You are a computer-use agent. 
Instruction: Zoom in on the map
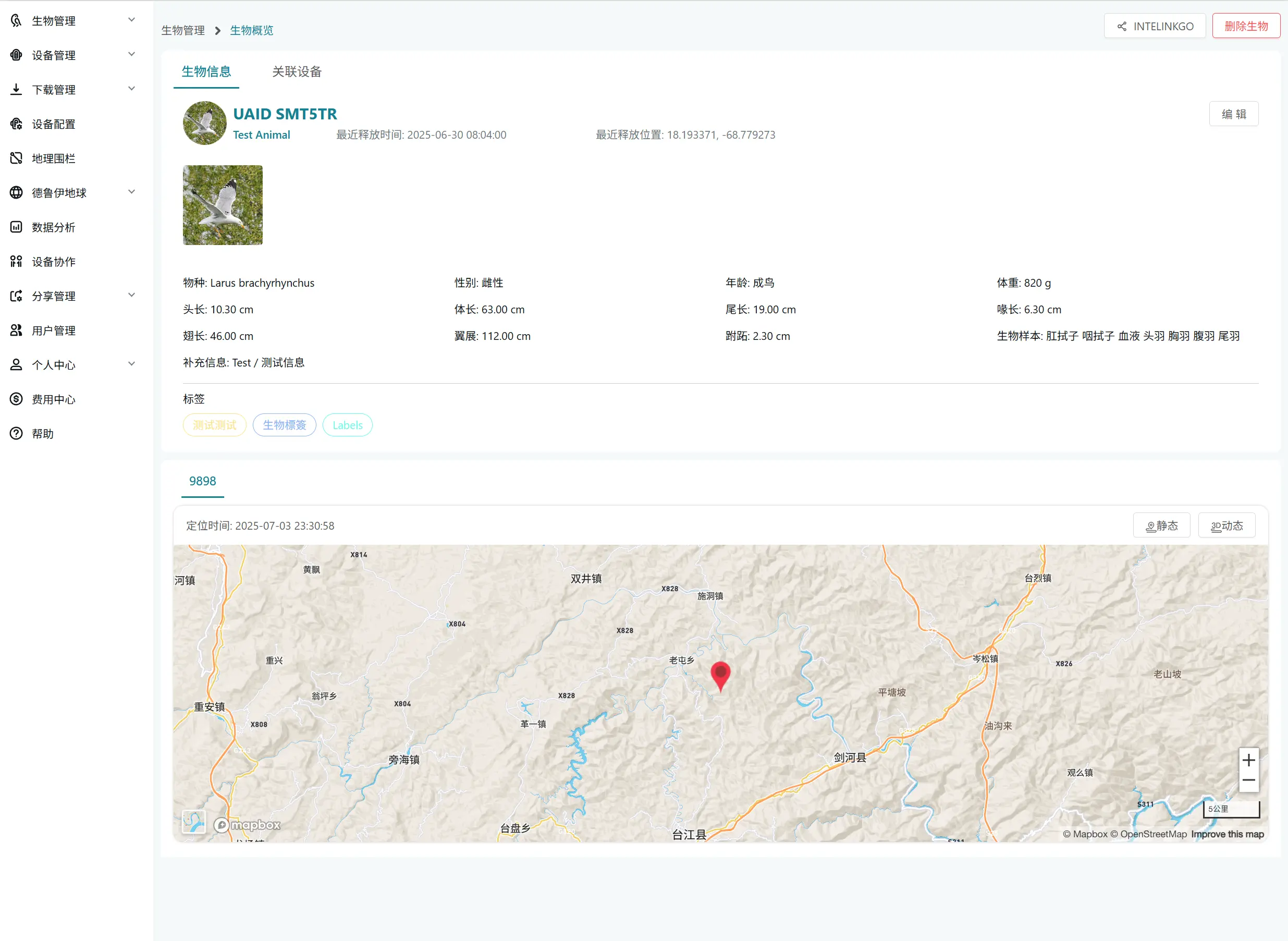pyautogui.click(x=1248, y=760)
